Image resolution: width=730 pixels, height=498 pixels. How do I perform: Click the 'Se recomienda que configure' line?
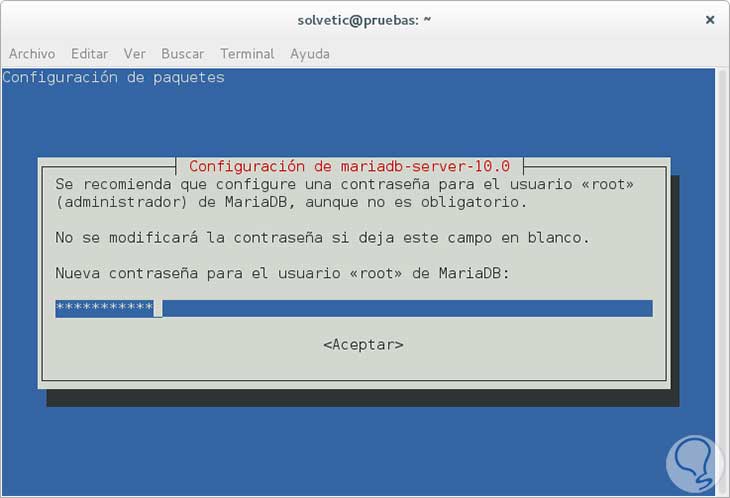click(345, 184)
